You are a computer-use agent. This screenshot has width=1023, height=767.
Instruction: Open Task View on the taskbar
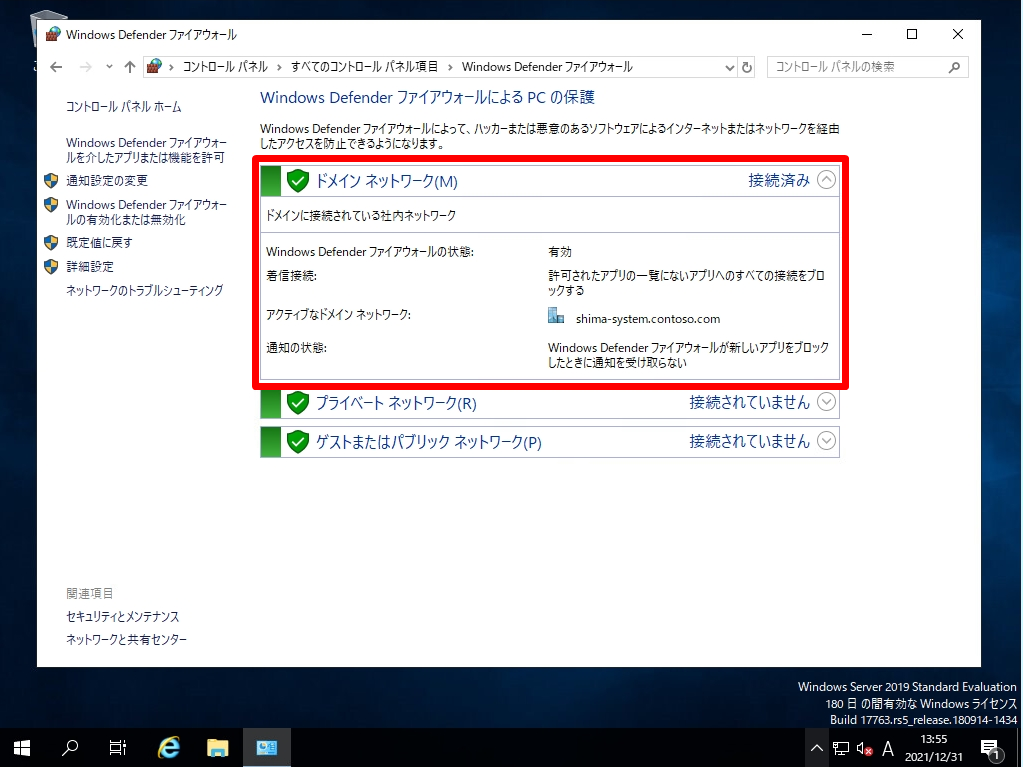tap(118, 747)
